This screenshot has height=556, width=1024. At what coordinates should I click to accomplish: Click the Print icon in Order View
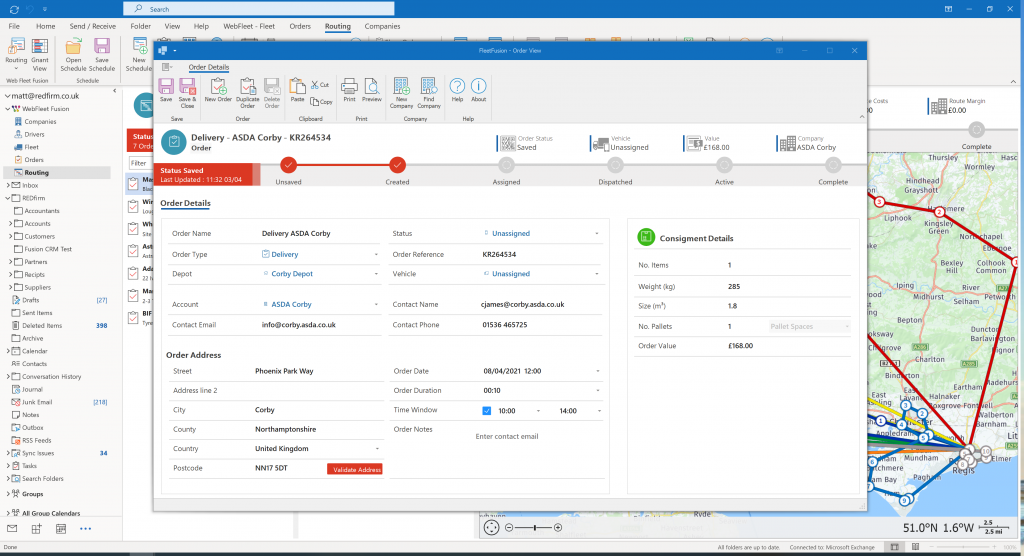pos(350,89)
